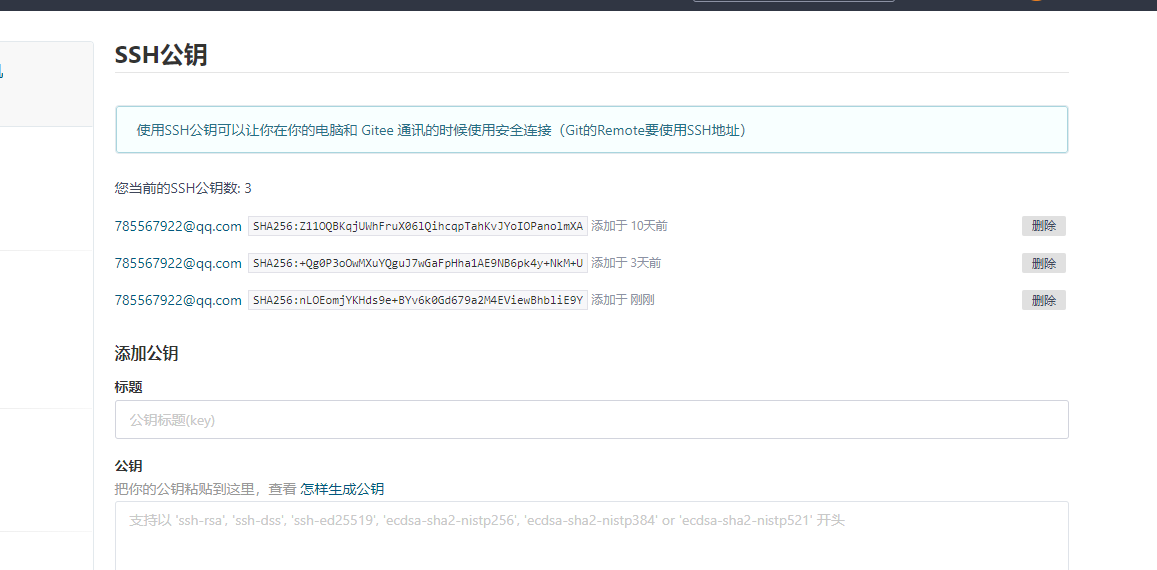Open the 785567922@qq.com link of the 刚刚 key
The width and height of the screenshot is (1157, 570).
[179, 300]
